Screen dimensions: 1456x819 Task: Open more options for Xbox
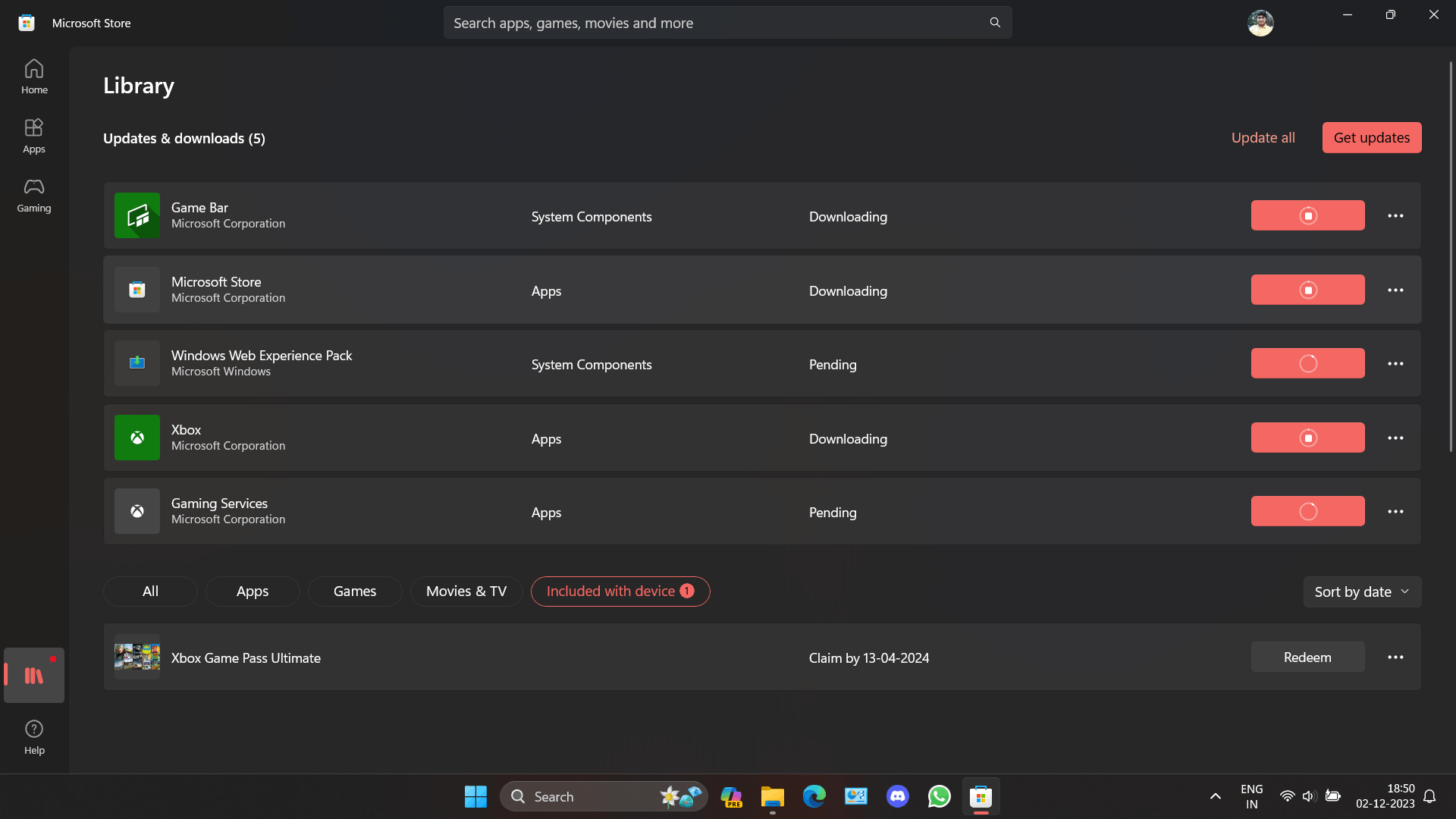[x=1395, y=438]
